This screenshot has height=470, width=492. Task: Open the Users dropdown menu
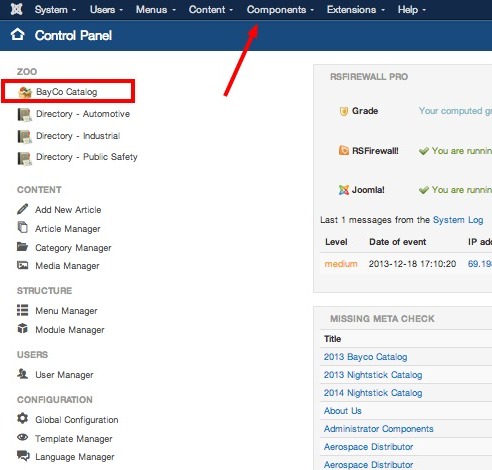click(106, 10)
